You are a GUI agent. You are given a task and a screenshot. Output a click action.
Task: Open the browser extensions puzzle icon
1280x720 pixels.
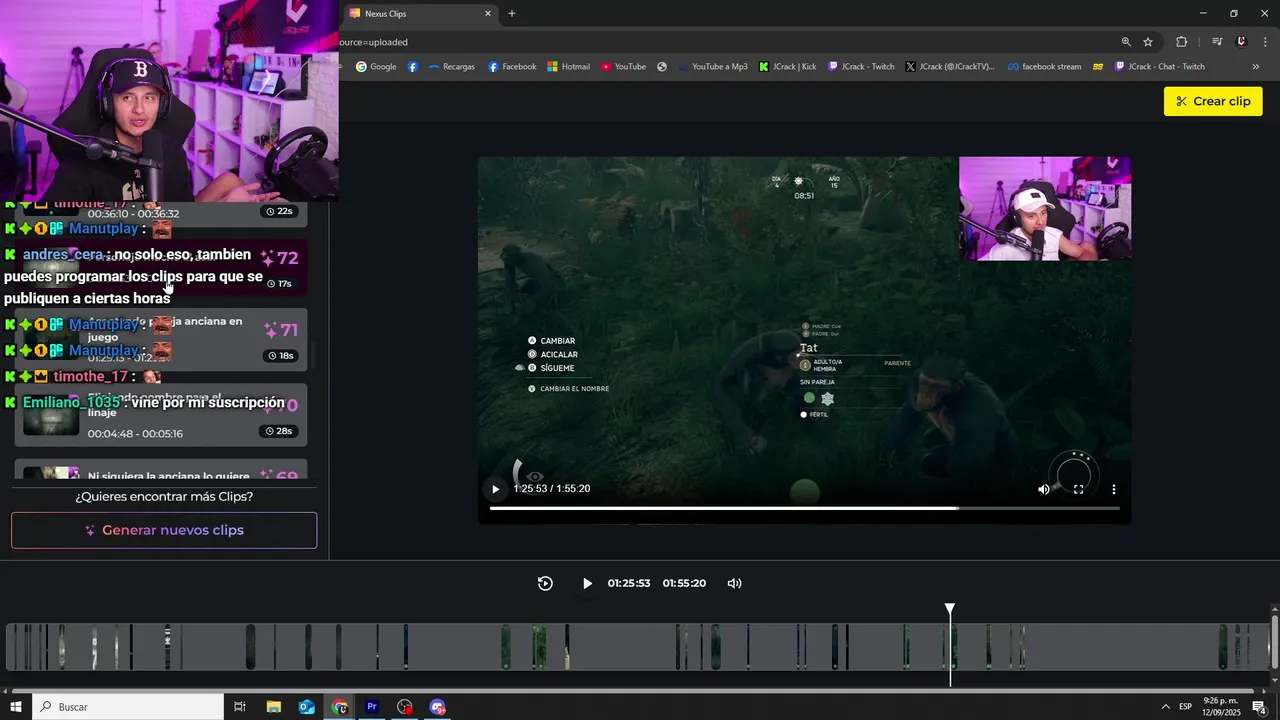(x=1182, y=42)
